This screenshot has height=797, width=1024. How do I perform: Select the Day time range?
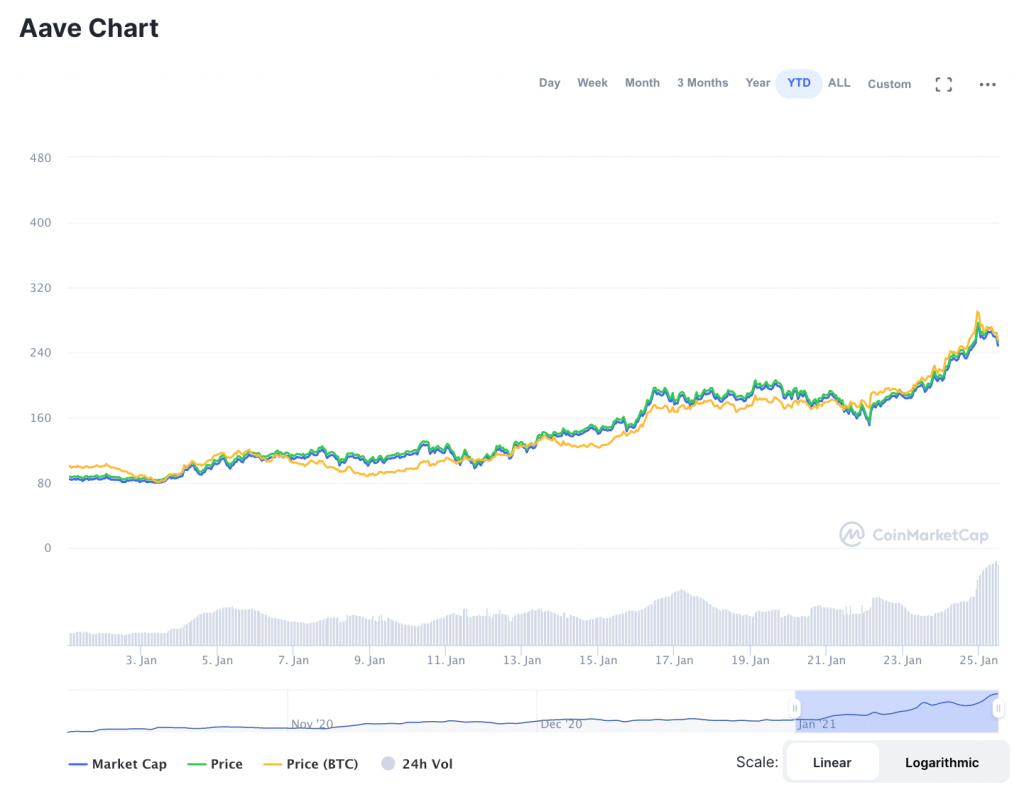(x=549, y=83)
